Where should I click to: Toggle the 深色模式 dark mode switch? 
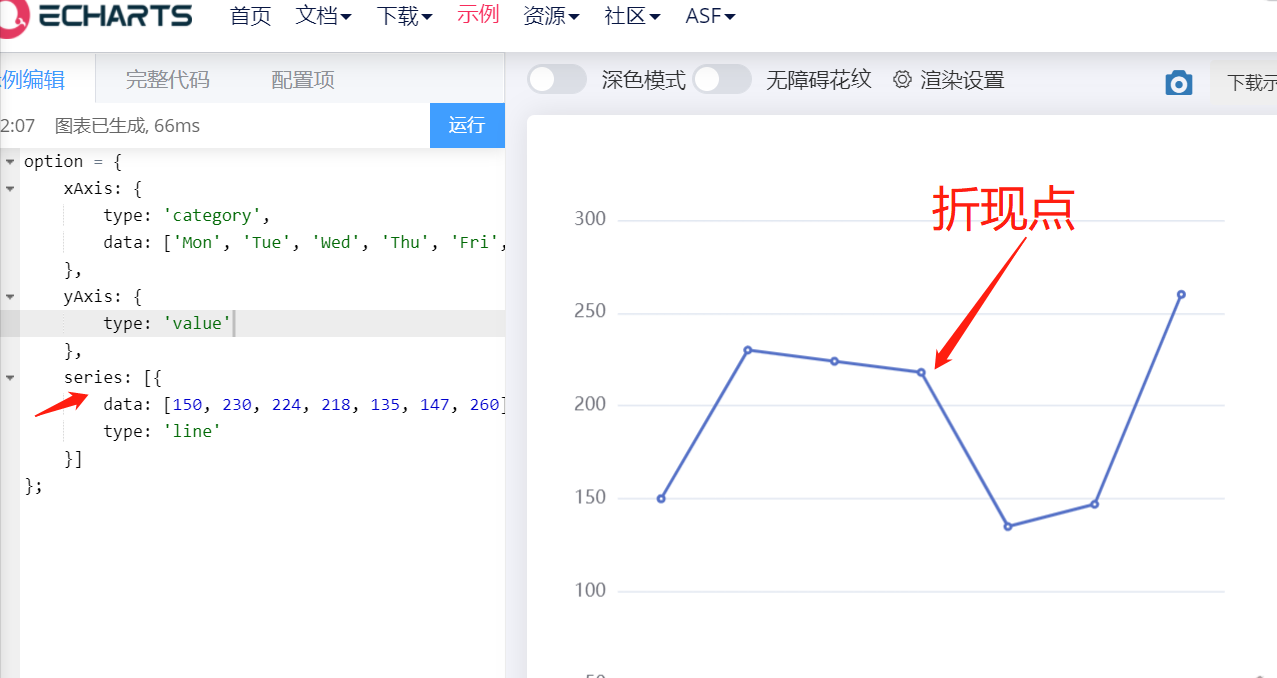556,79
